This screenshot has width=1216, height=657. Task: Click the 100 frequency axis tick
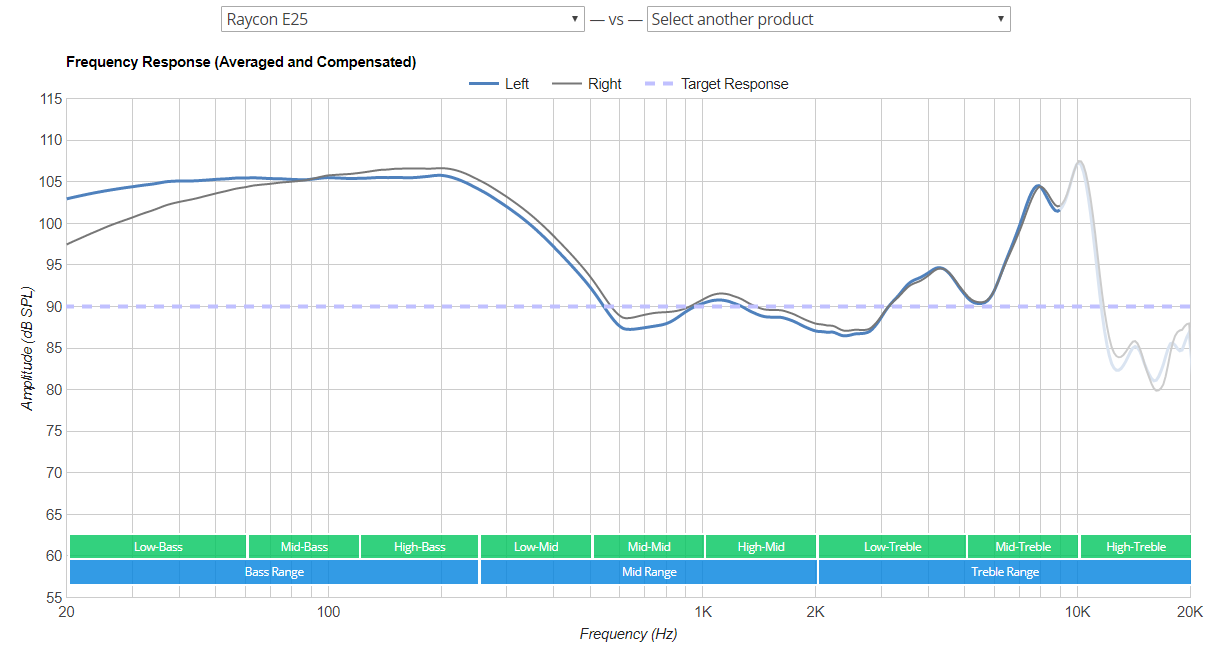coord(328,612)
